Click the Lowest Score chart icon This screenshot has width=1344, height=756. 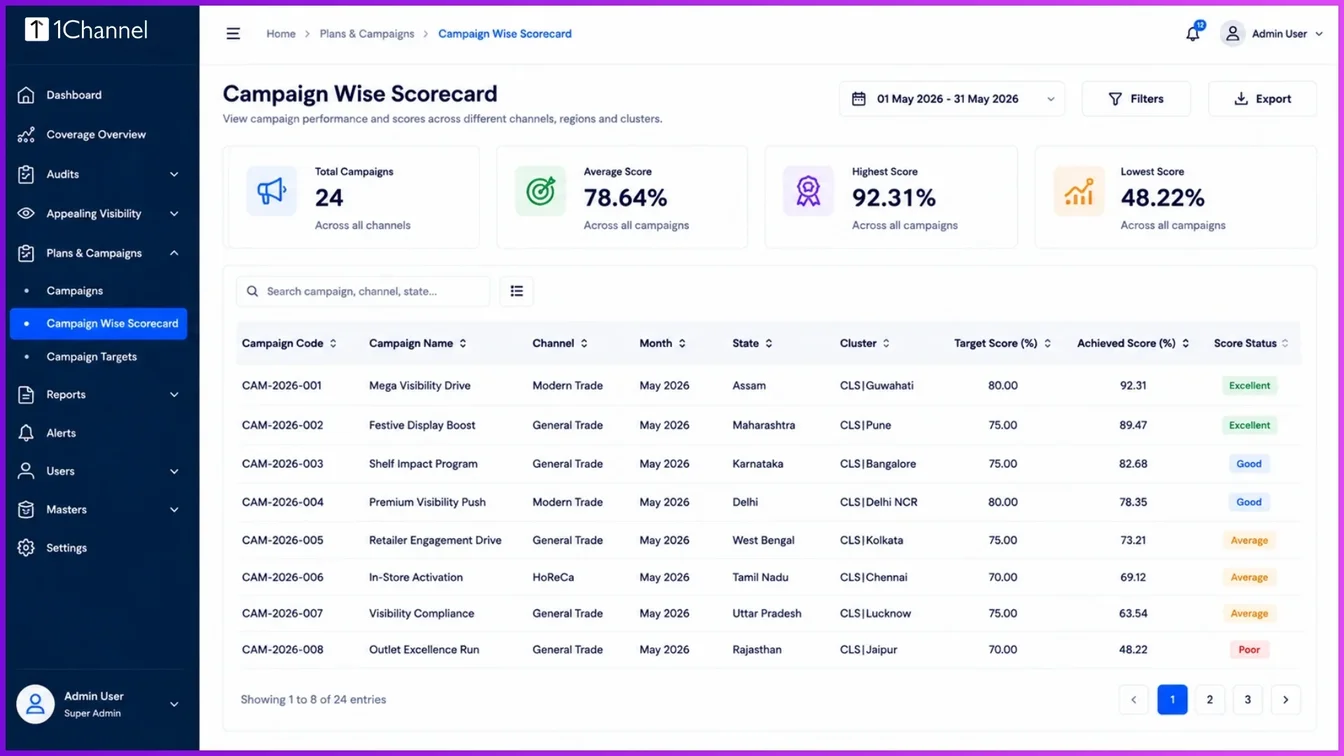pyautogui.click(x=1078, y=191)
